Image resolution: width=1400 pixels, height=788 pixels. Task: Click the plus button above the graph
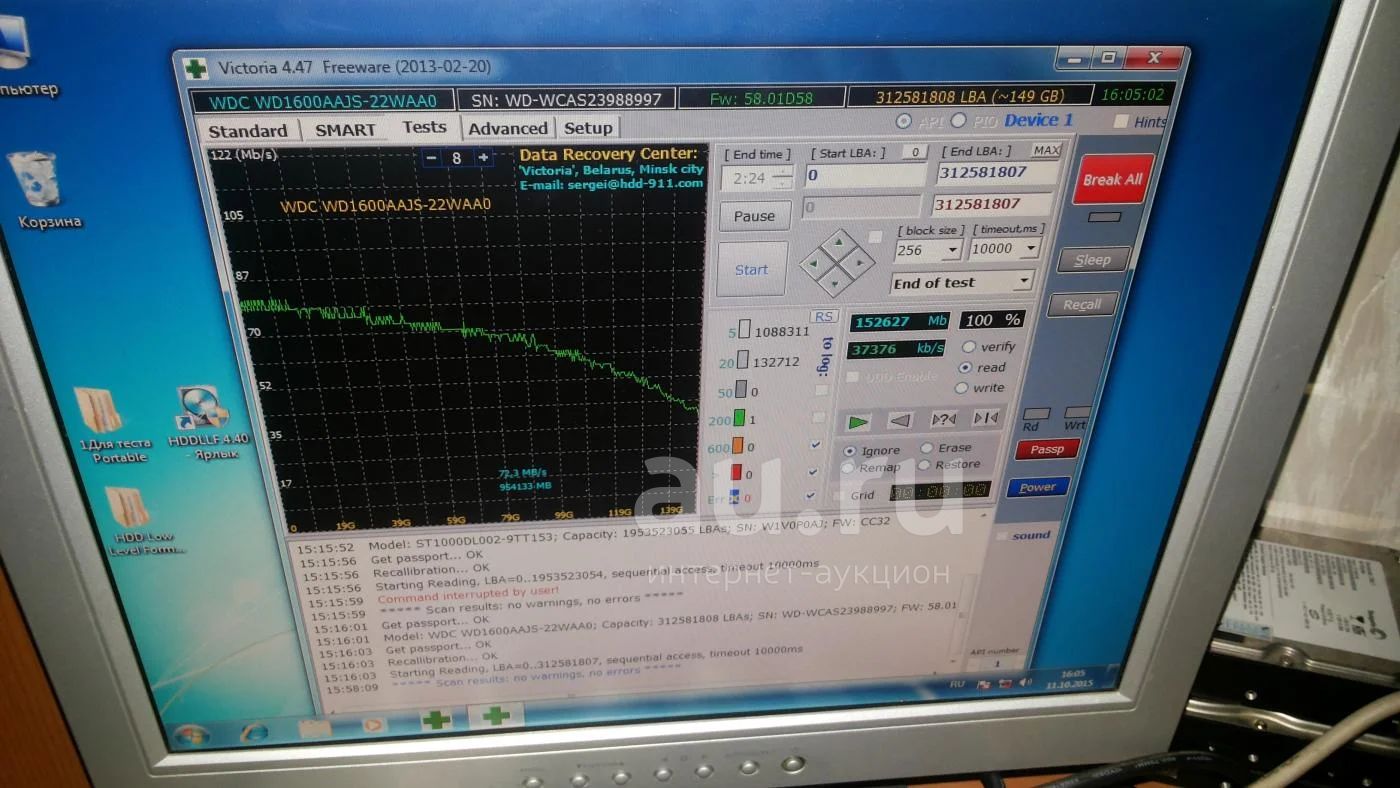click(x=483, y=157)
